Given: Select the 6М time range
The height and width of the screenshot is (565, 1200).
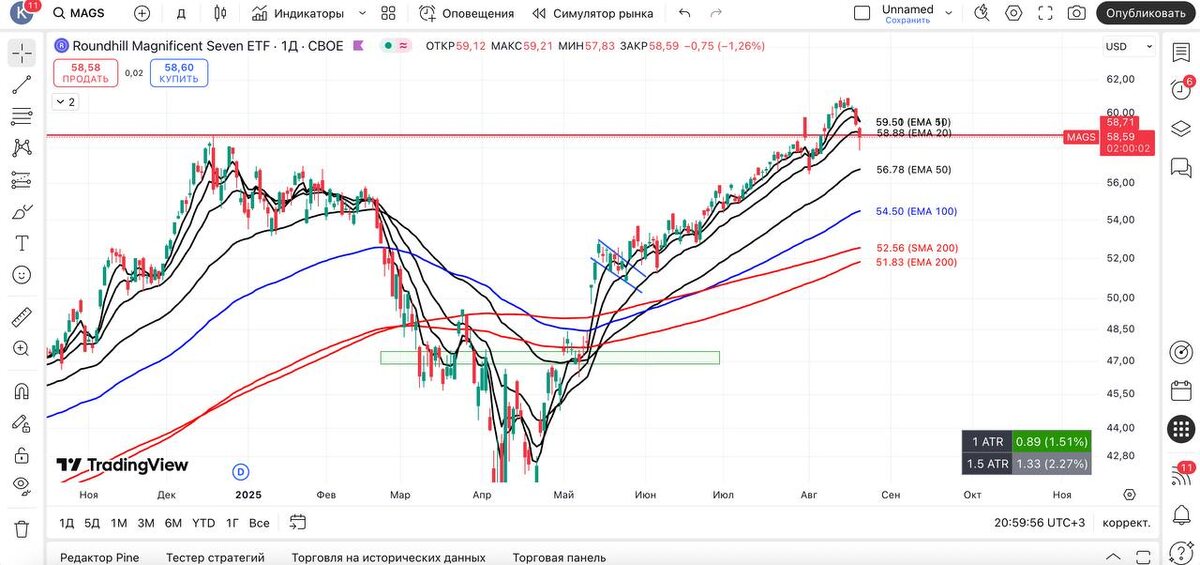Looking at the screenshot, I should click(x=173, y=522).
